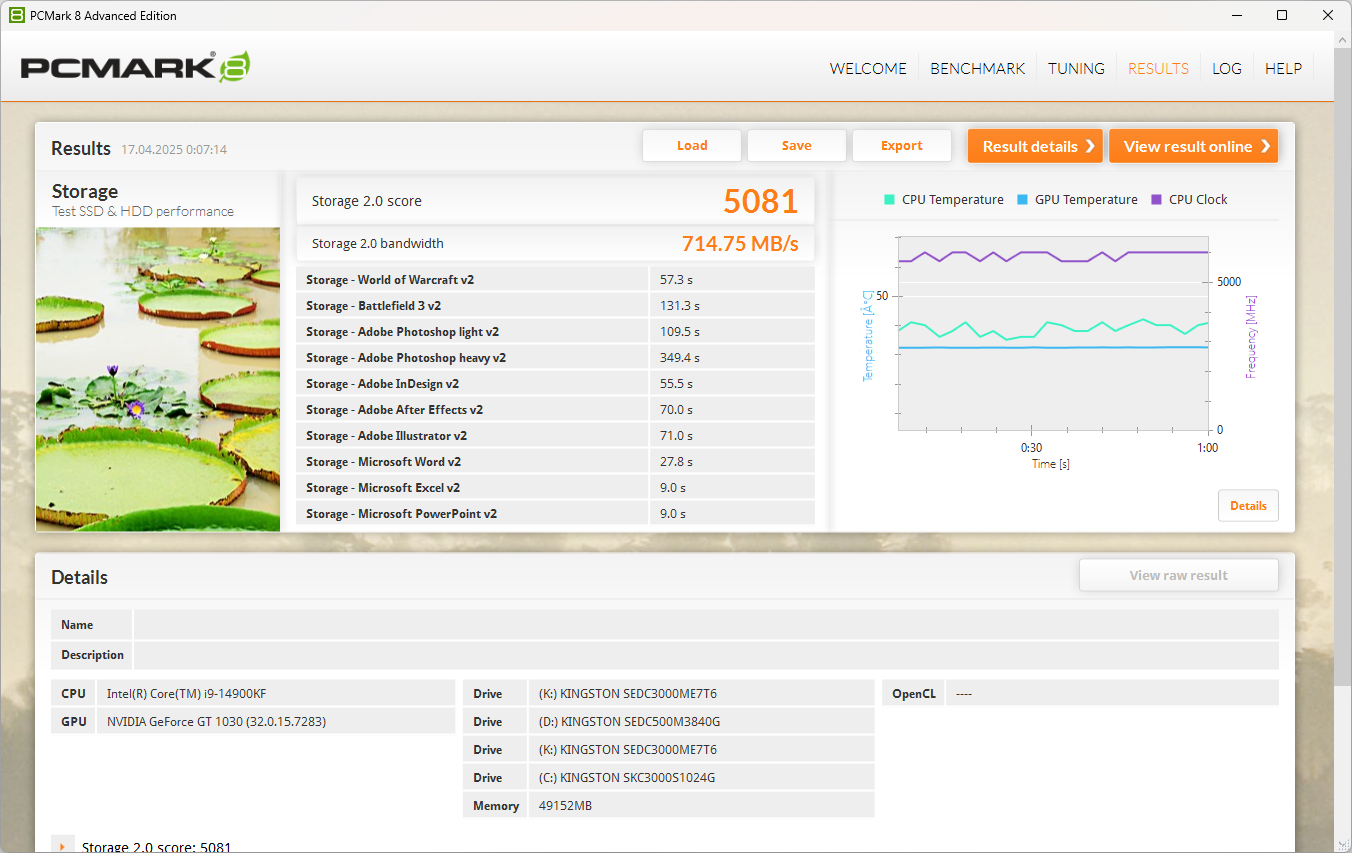Select the bandwidth value 714.75 MB/s
Image resolution: width=1352 pixels, height=853 pixels.
(x=740, y=244)
